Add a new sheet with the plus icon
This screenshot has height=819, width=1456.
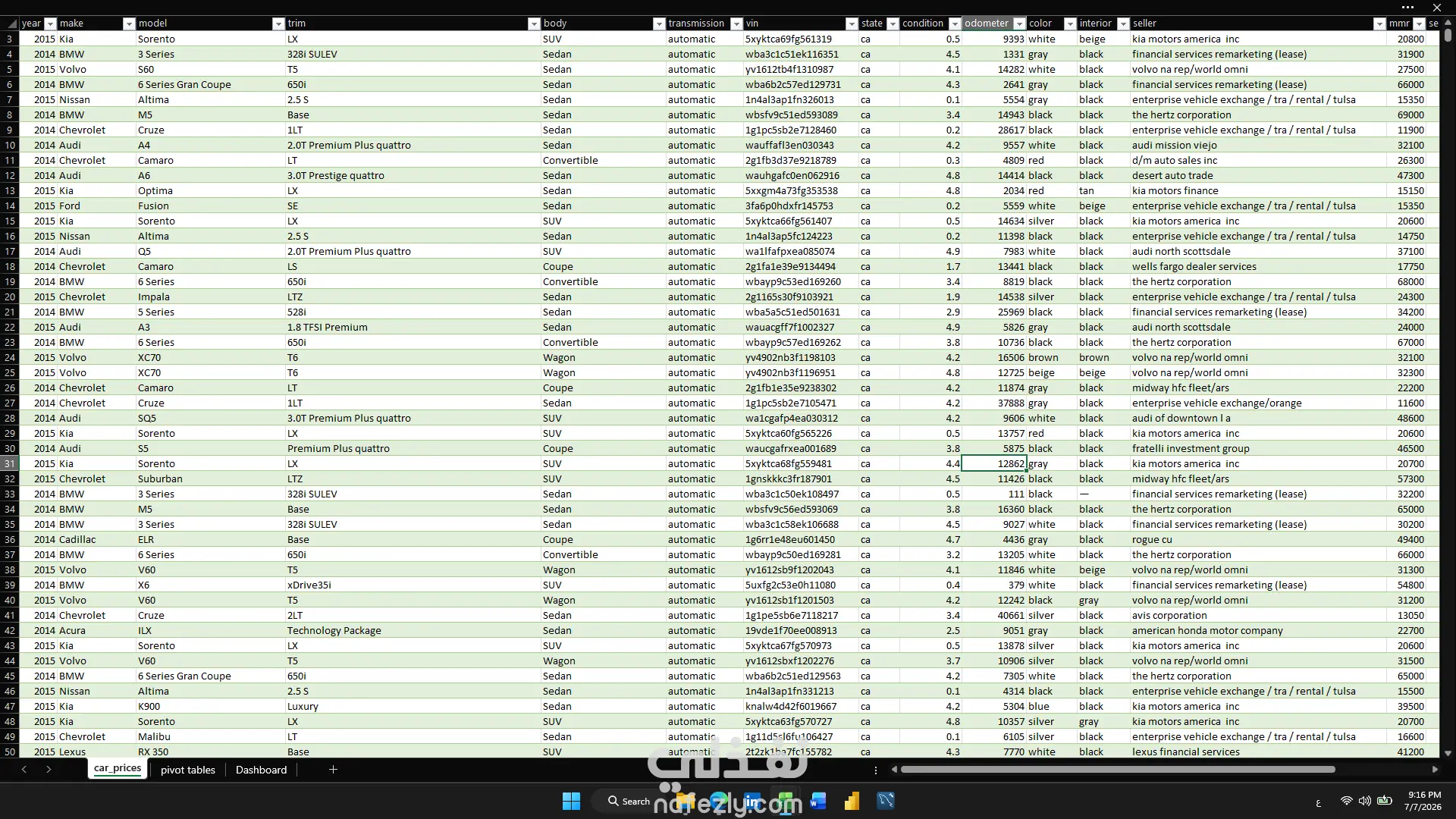333,770
